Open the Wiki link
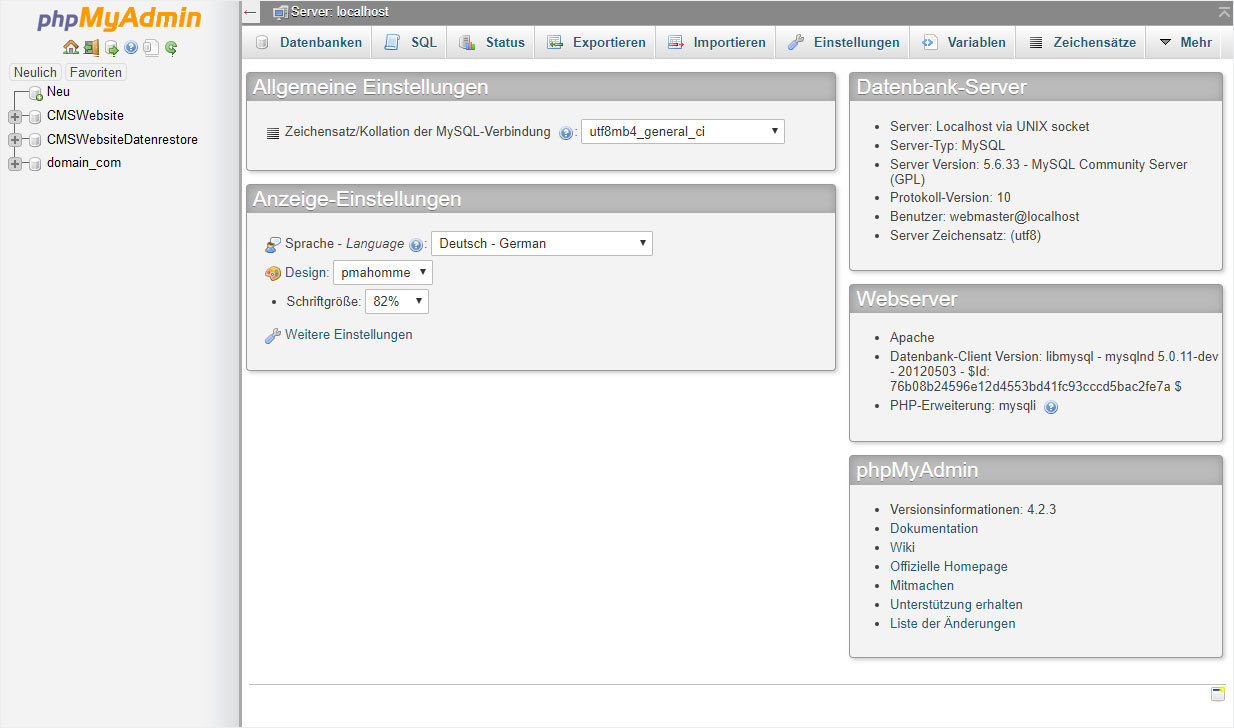 (902, 547)
